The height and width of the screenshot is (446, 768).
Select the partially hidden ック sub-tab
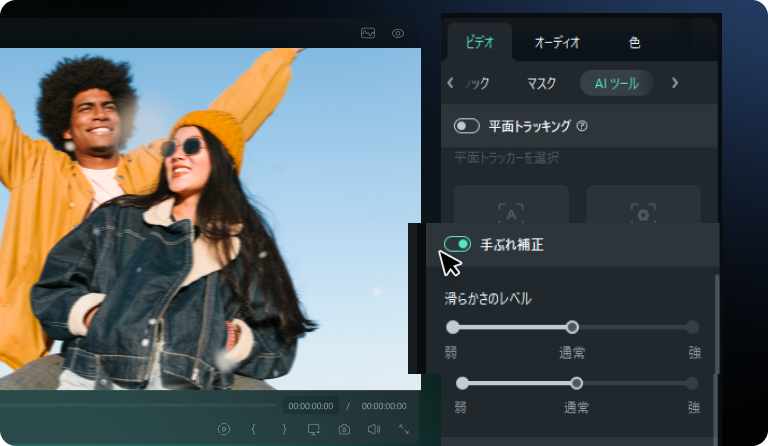pos(476,83)
